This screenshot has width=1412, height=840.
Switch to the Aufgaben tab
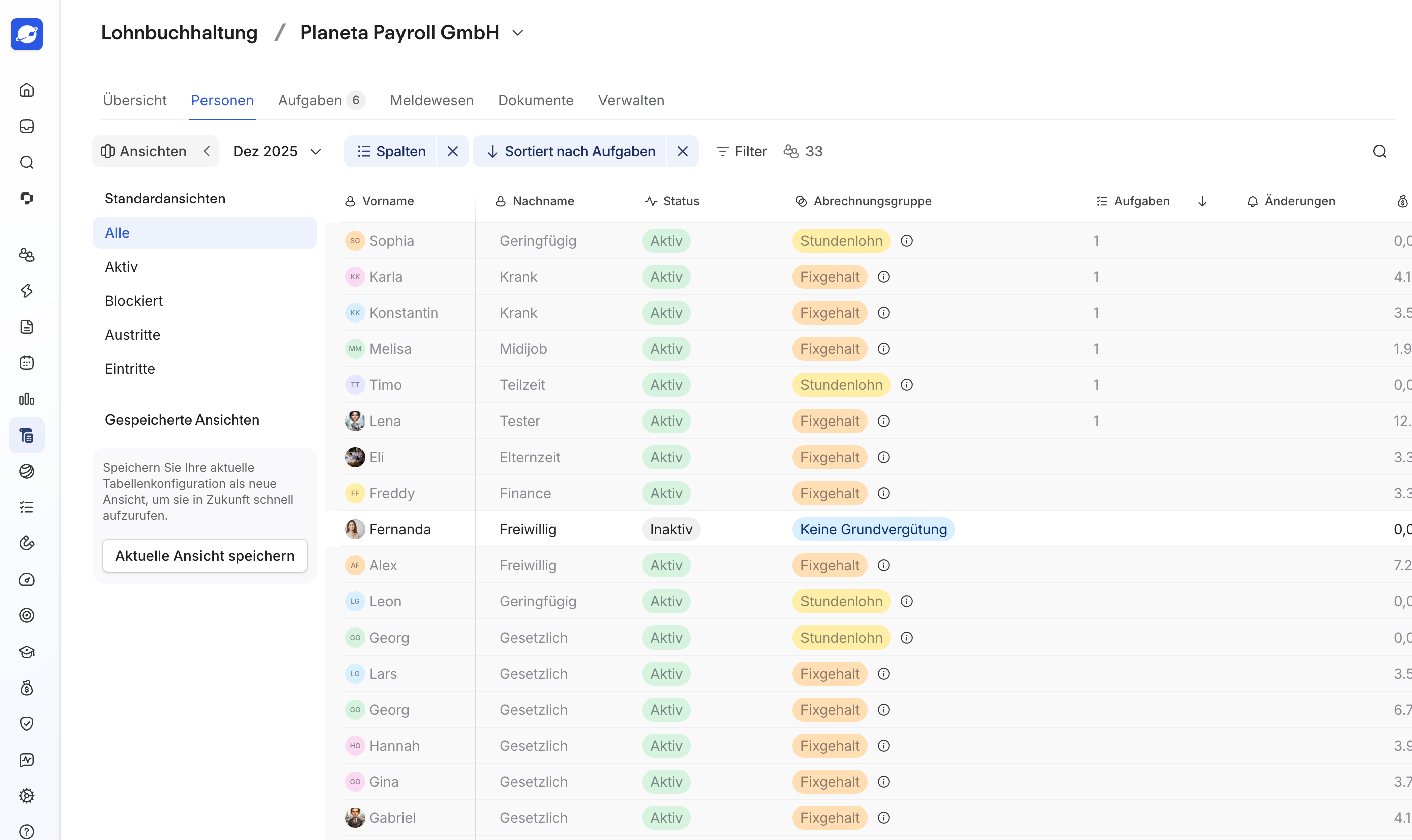coord(321,100)
